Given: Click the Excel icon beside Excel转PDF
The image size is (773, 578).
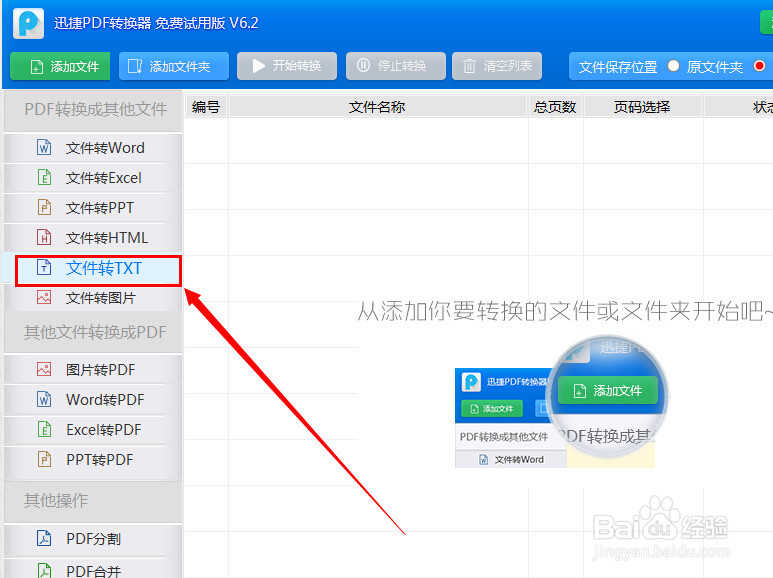Looking at the screenshot, I should tap(44, 430).
